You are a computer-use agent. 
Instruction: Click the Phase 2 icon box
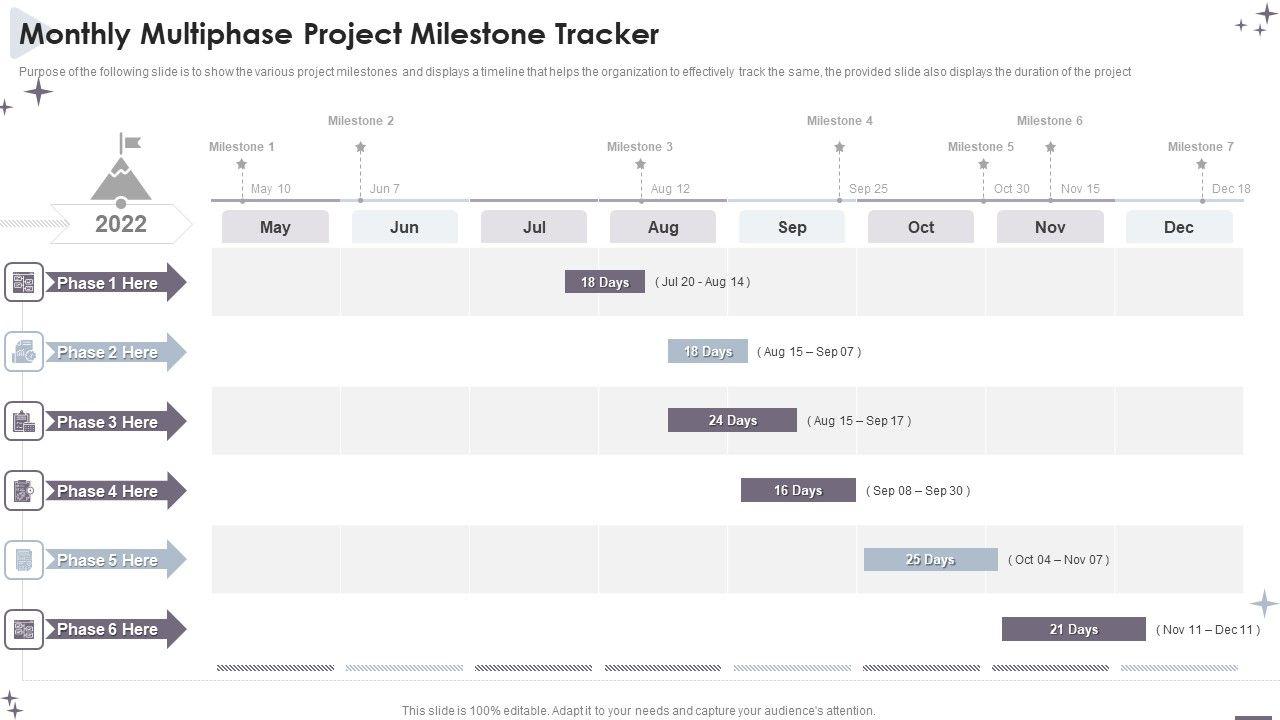click(24, 352)
